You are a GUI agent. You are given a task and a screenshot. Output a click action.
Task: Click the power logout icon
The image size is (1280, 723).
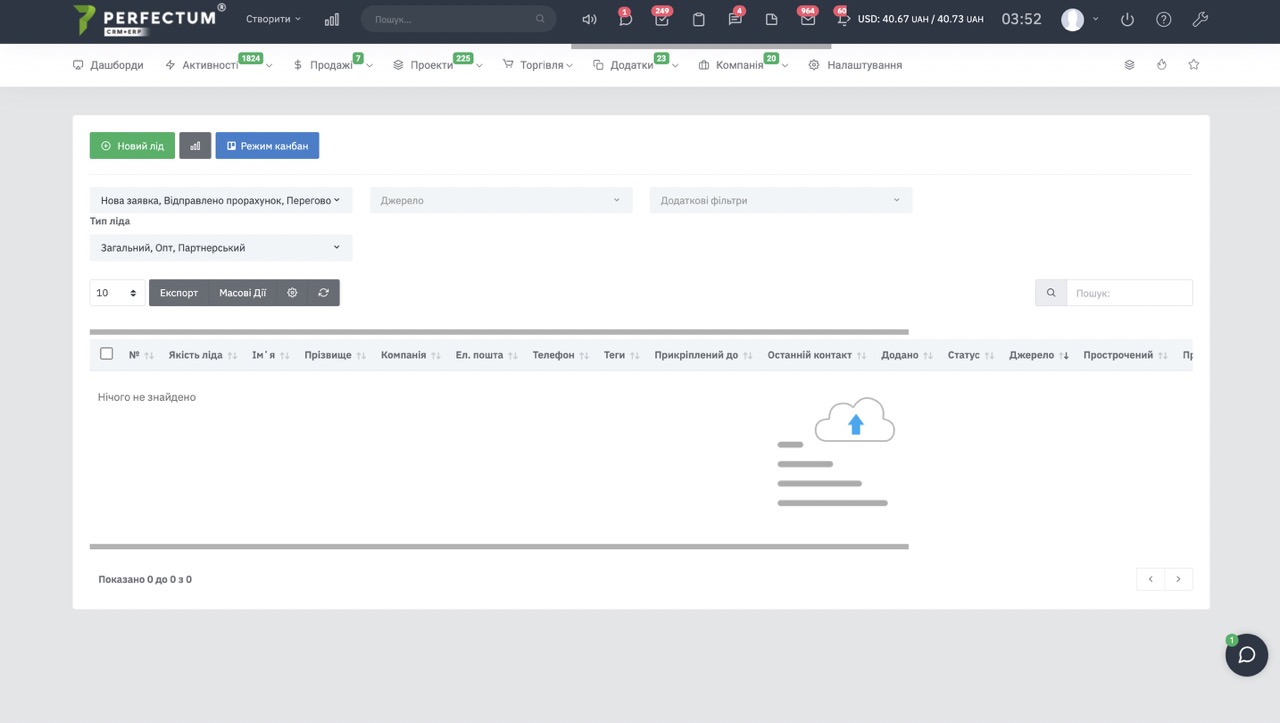pos(1127,19)
